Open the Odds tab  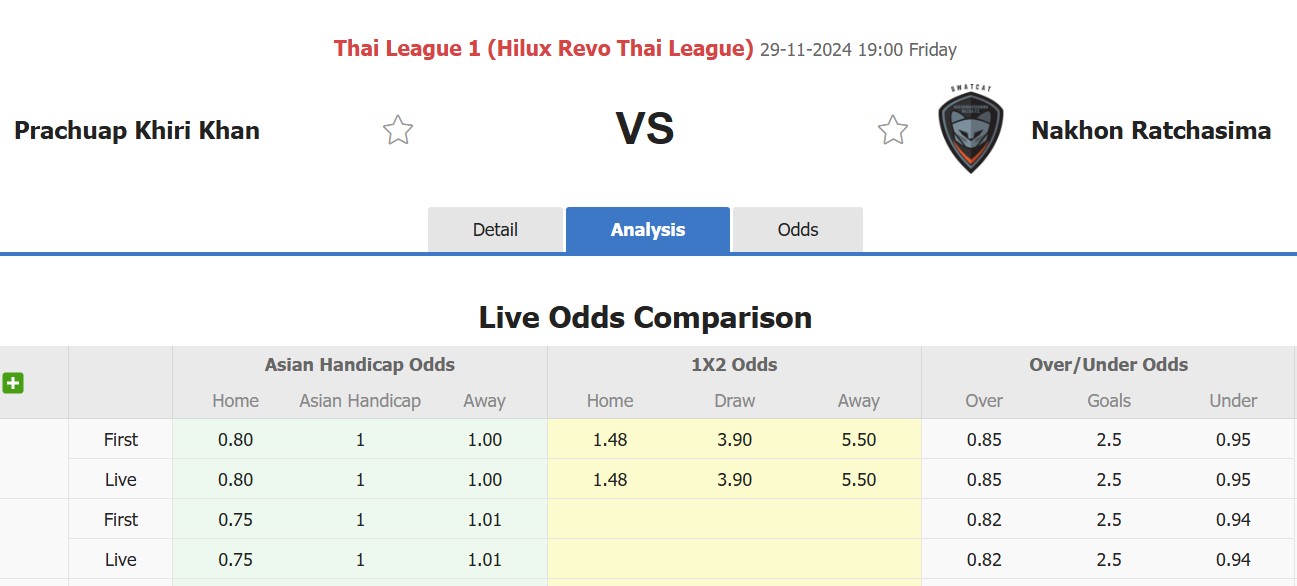(x=798, y=230)
